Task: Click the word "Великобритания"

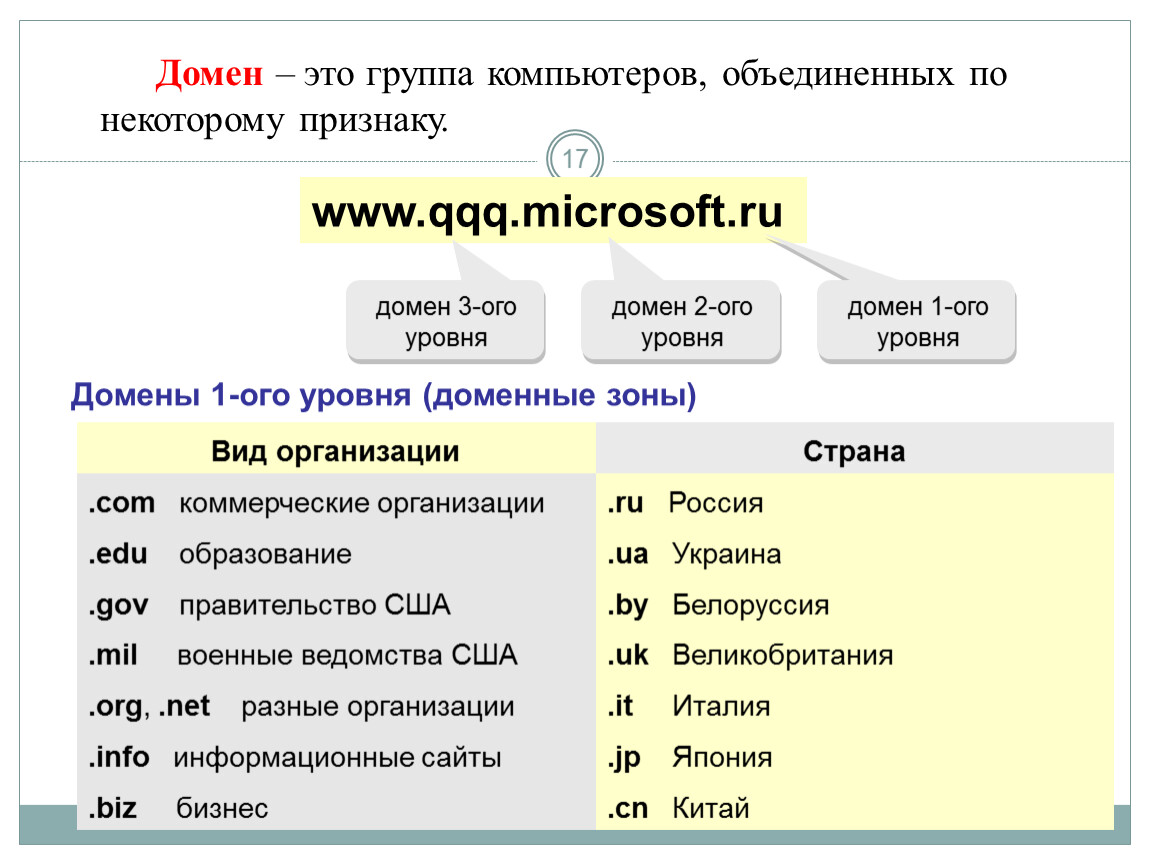Action: (x=783, y=655)
